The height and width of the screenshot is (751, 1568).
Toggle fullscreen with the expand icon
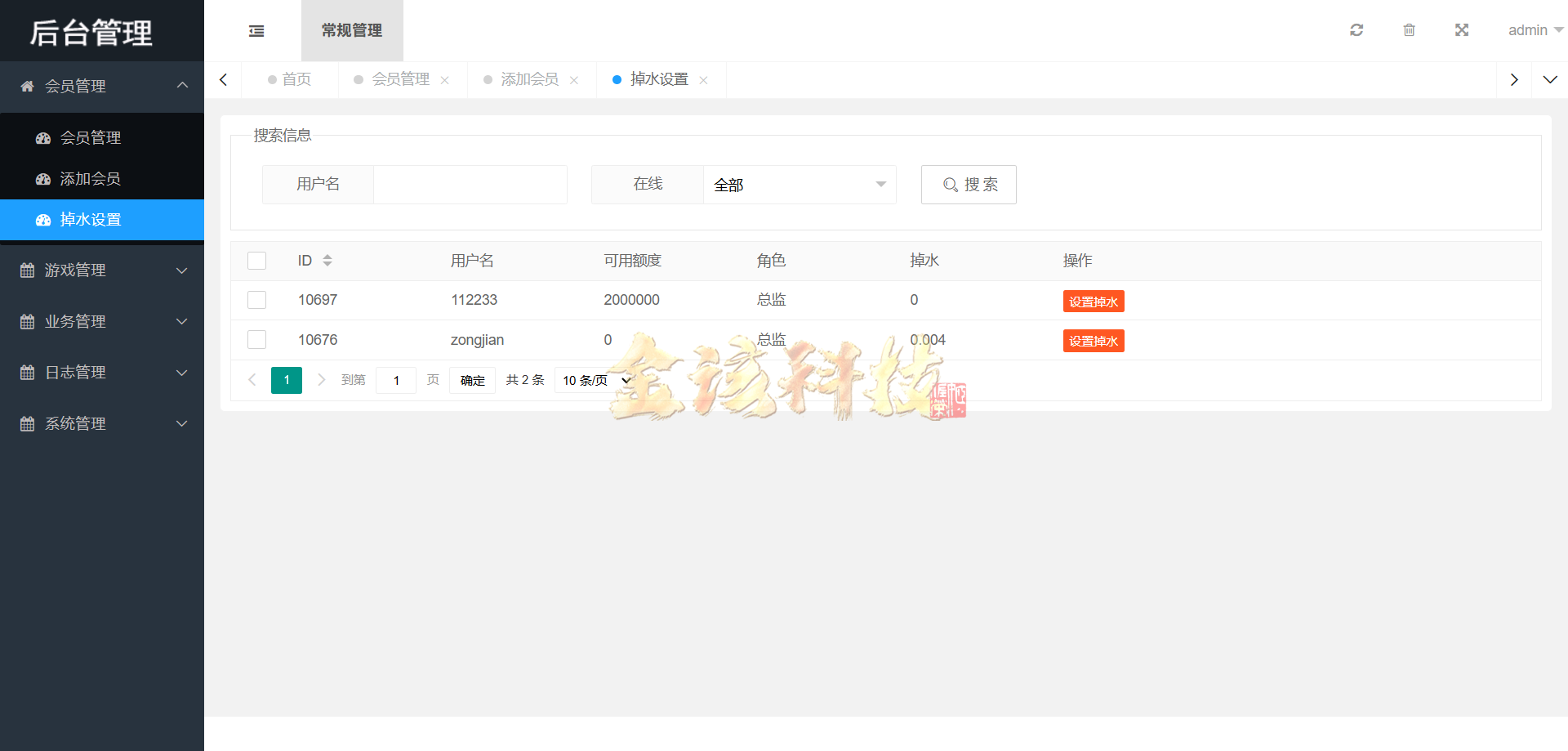click(1461, 29)
